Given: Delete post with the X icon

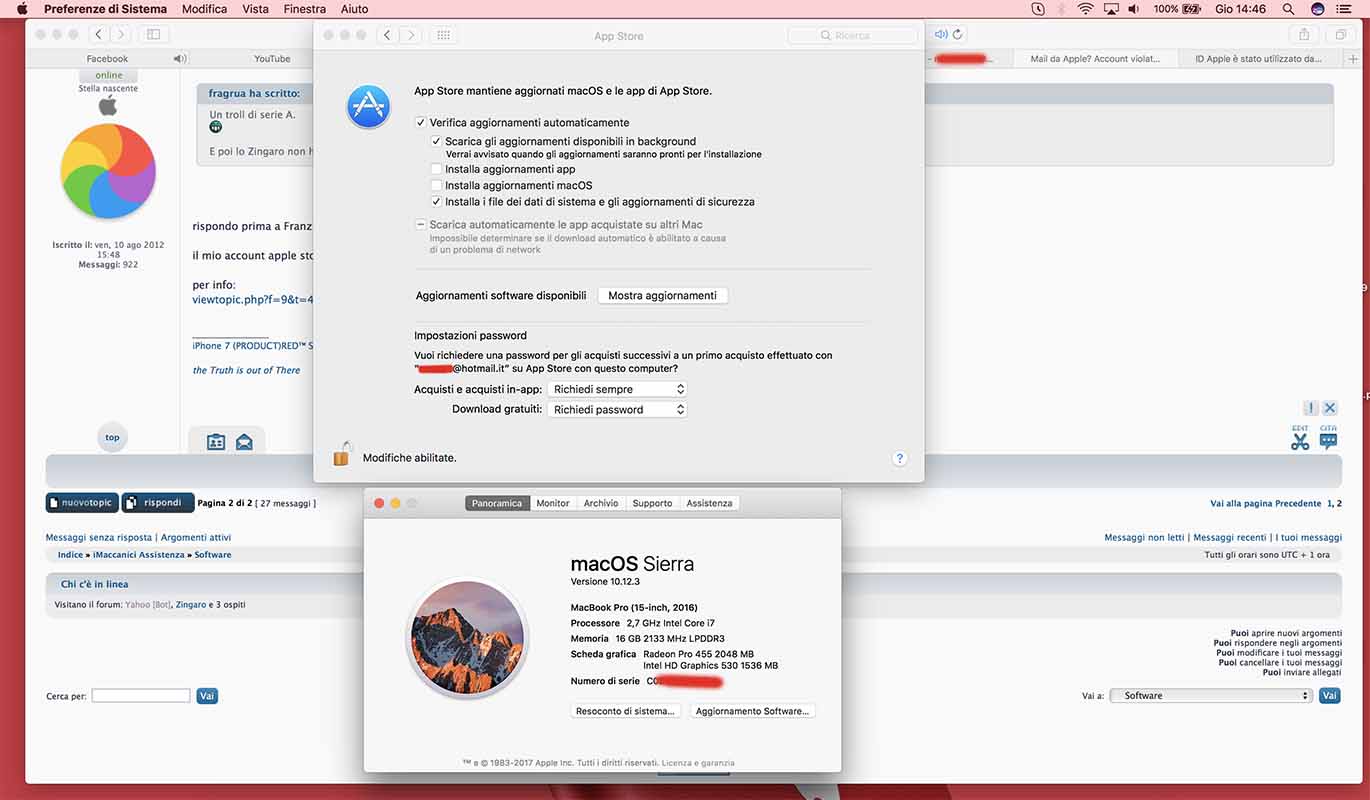Looking at the screenshot, I should [x=1330, y=408].
